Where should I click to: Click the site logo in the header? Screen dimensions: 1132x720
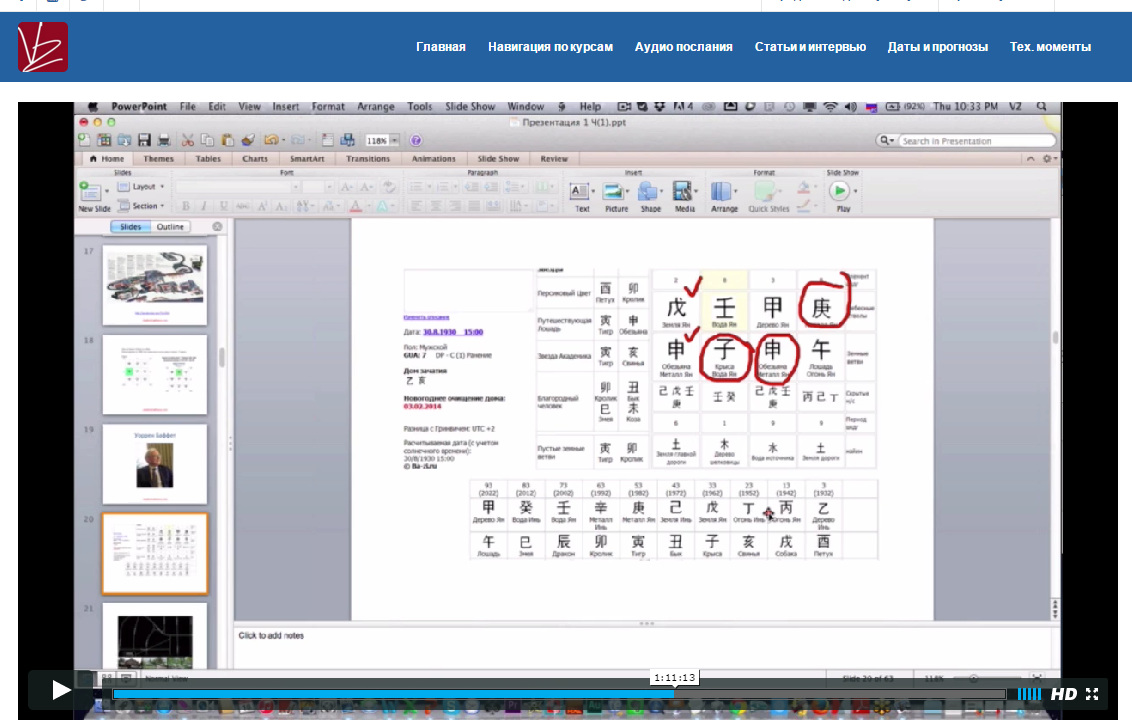pyautogui.click(x=43, y=47)
